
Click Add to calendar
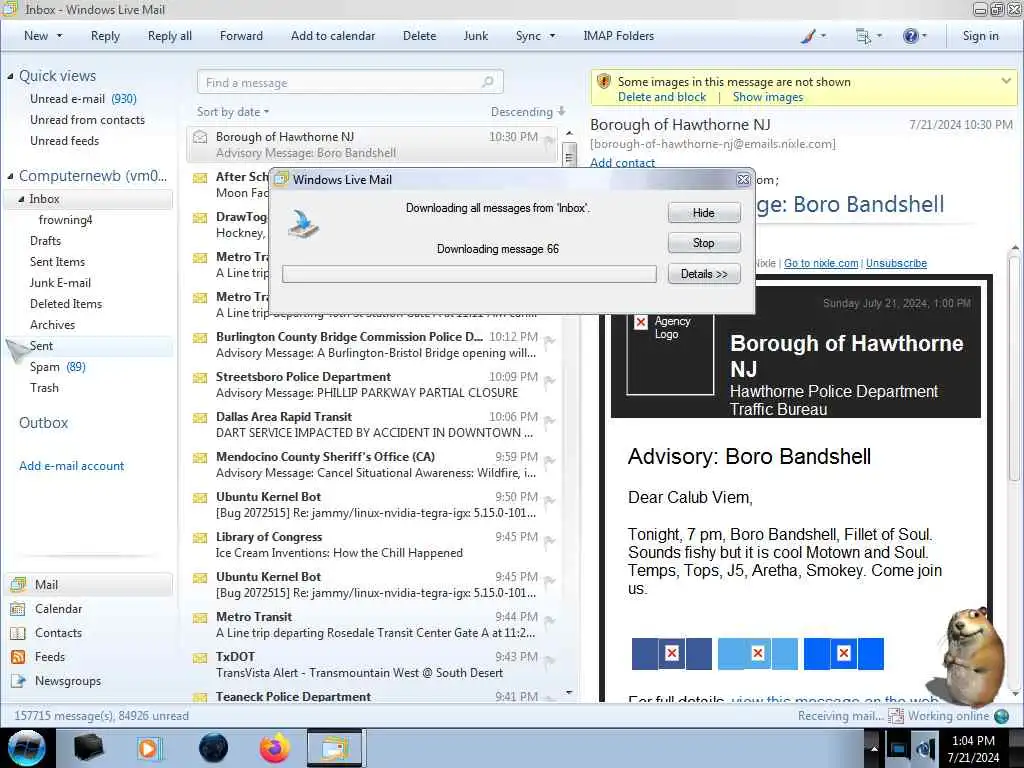(x=333, y=36)
